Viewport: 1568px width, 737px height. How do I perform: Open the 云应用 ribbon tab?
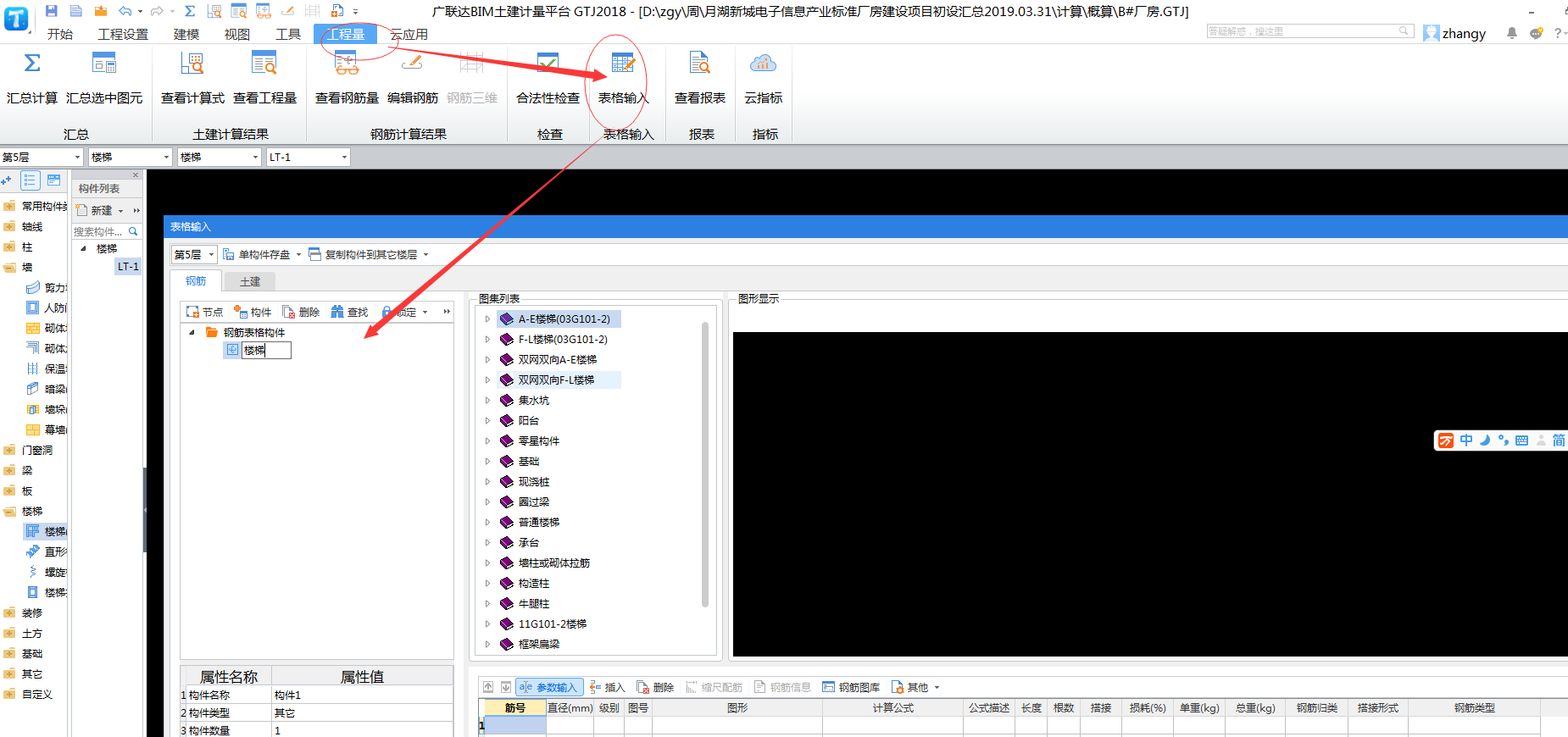click(x=409, y=34)
